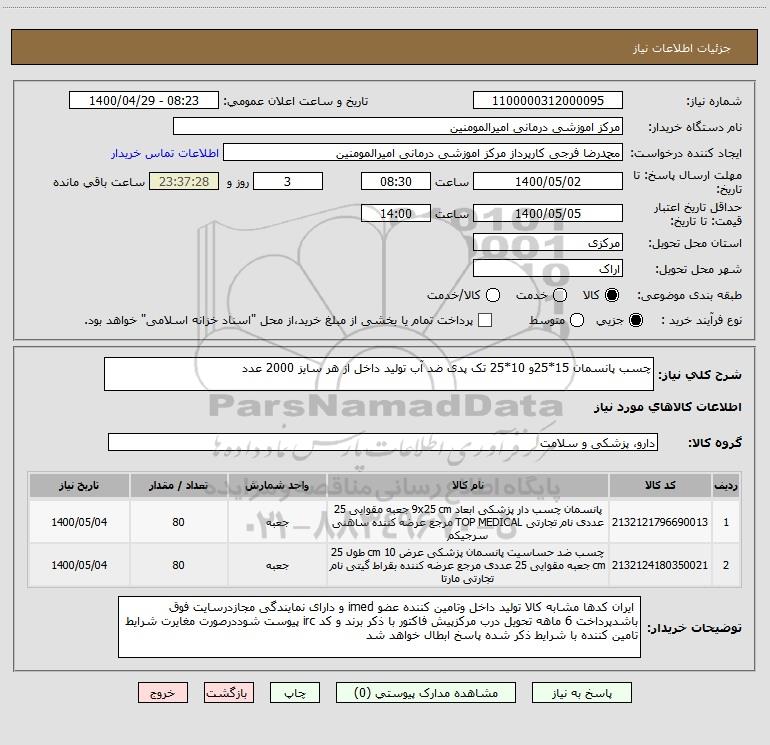Click the TOP MEDICAL product name cell
This screenshot has width=770, height=745.
[x=468, y=522]
